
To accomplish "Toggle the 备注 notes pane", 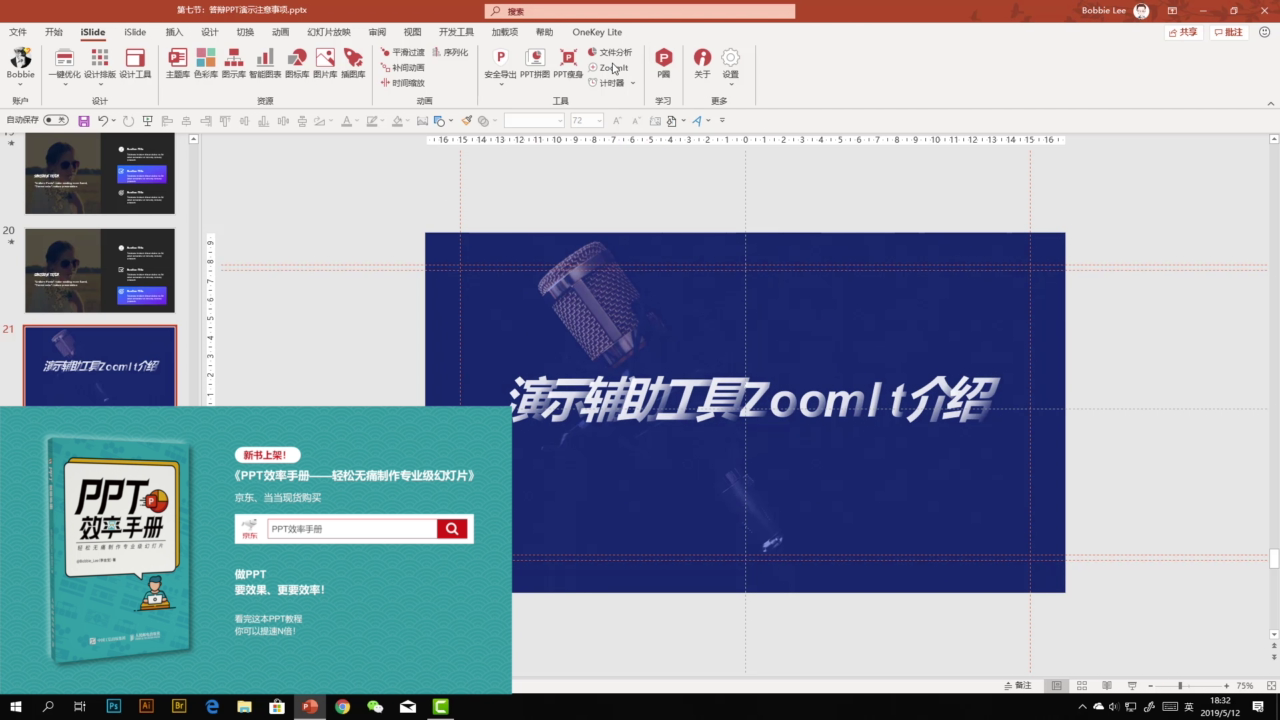I will click(x=1017, y=686).
